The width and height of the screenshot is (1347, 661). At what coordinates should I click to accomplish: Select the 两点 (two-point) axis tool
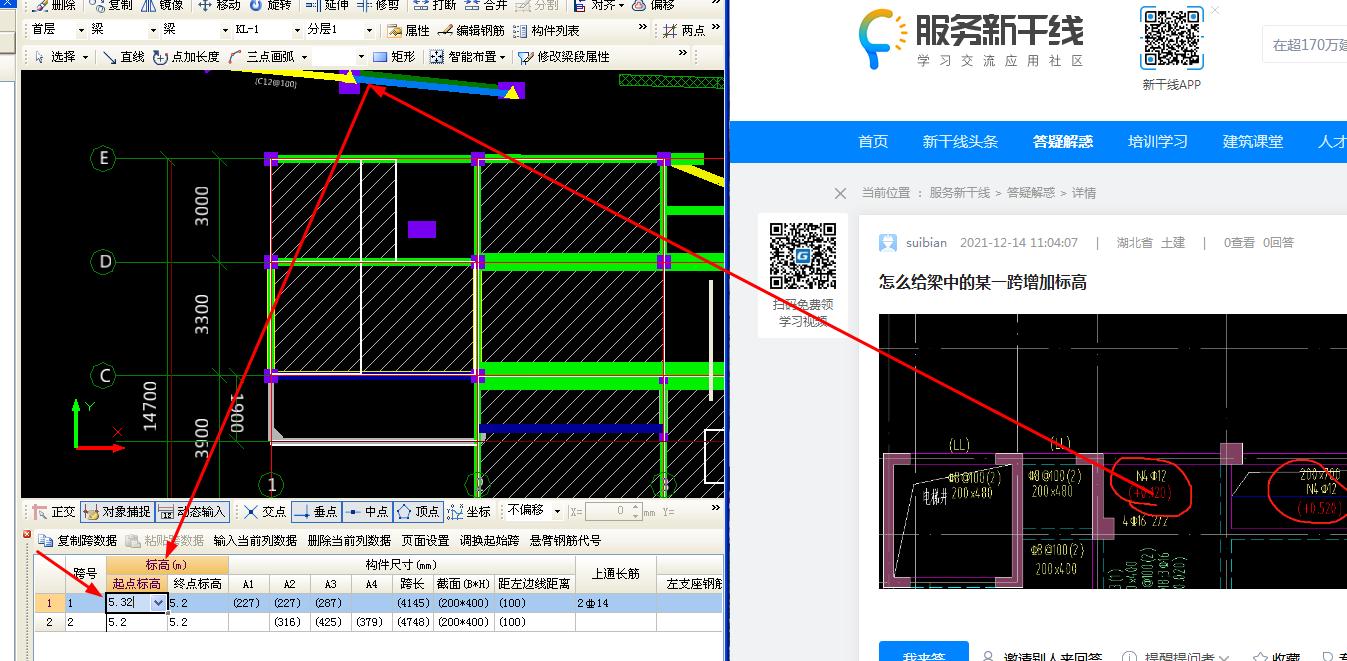point(684,31)
